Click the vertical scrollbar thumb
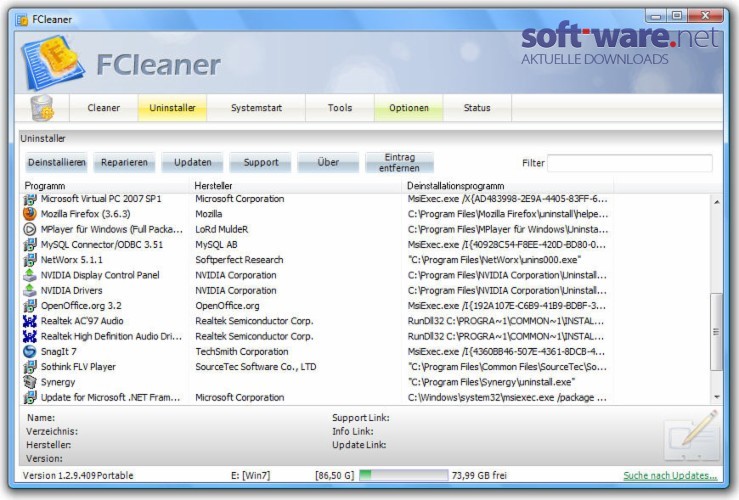Image resolution: width=739 pixels, height=500 pixels. [716, 332]
